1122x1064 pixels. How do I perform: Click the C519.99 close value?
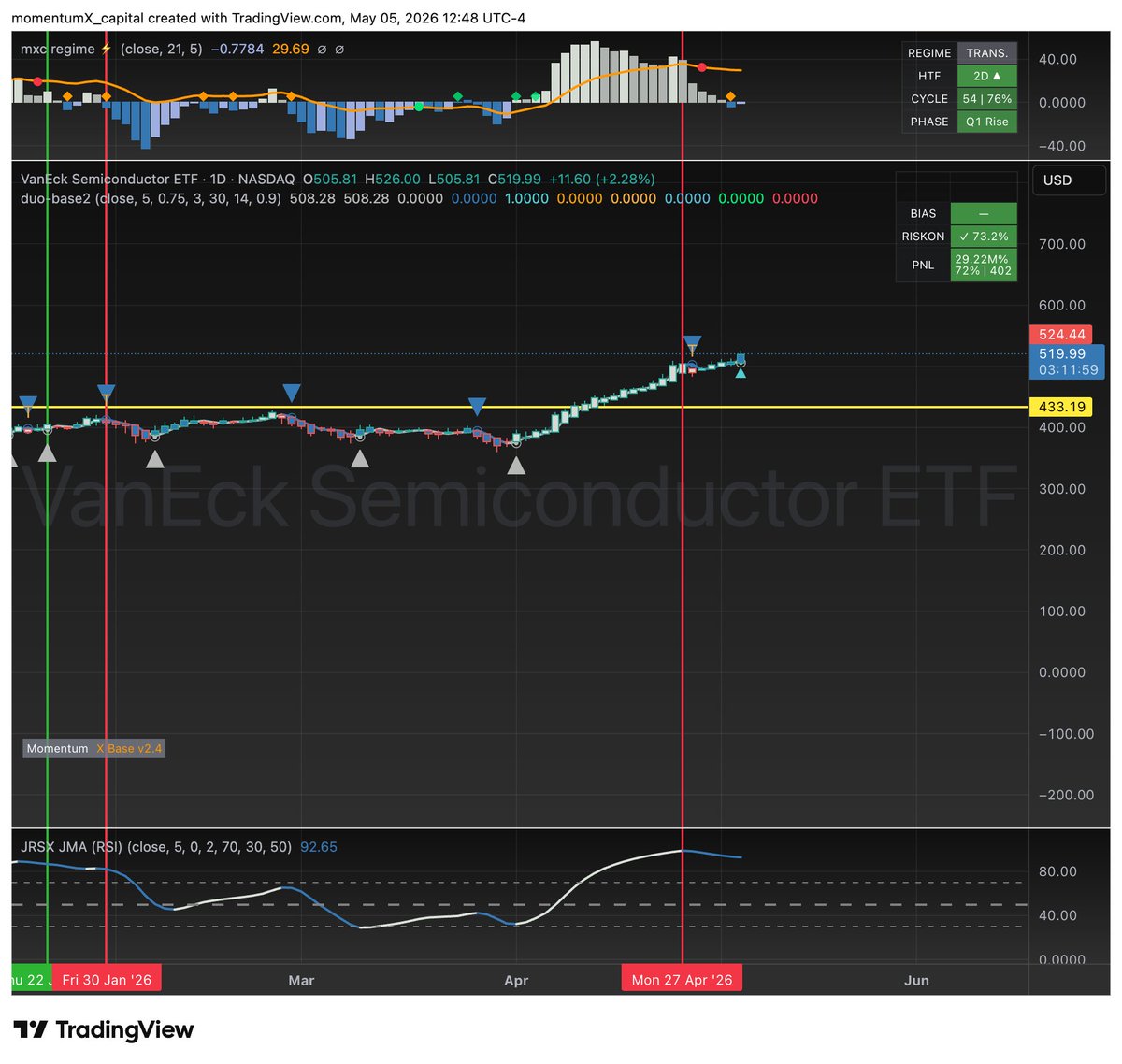514,179
